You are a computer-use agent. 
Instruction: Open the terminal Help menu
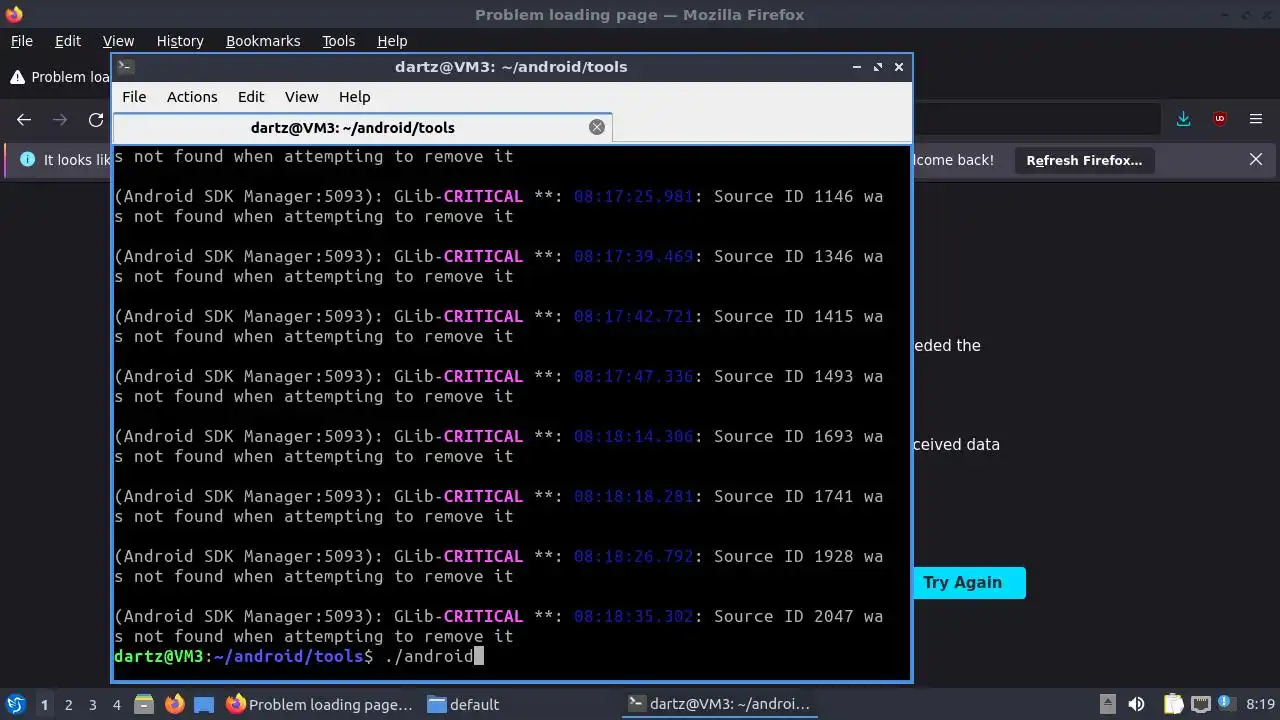click(355, 97)
